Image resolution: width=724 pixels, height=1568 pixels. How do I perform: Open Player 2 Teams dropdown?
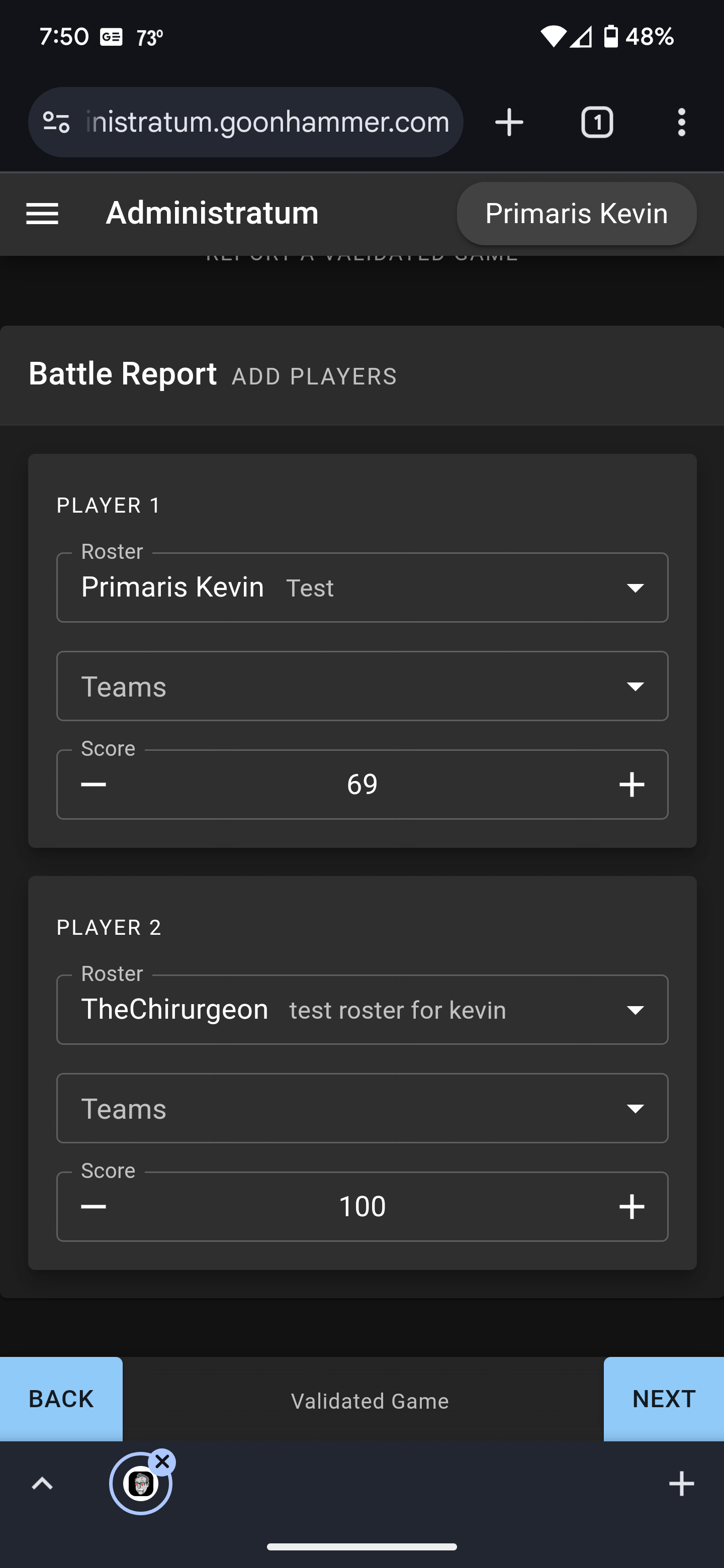[635, 1109]
